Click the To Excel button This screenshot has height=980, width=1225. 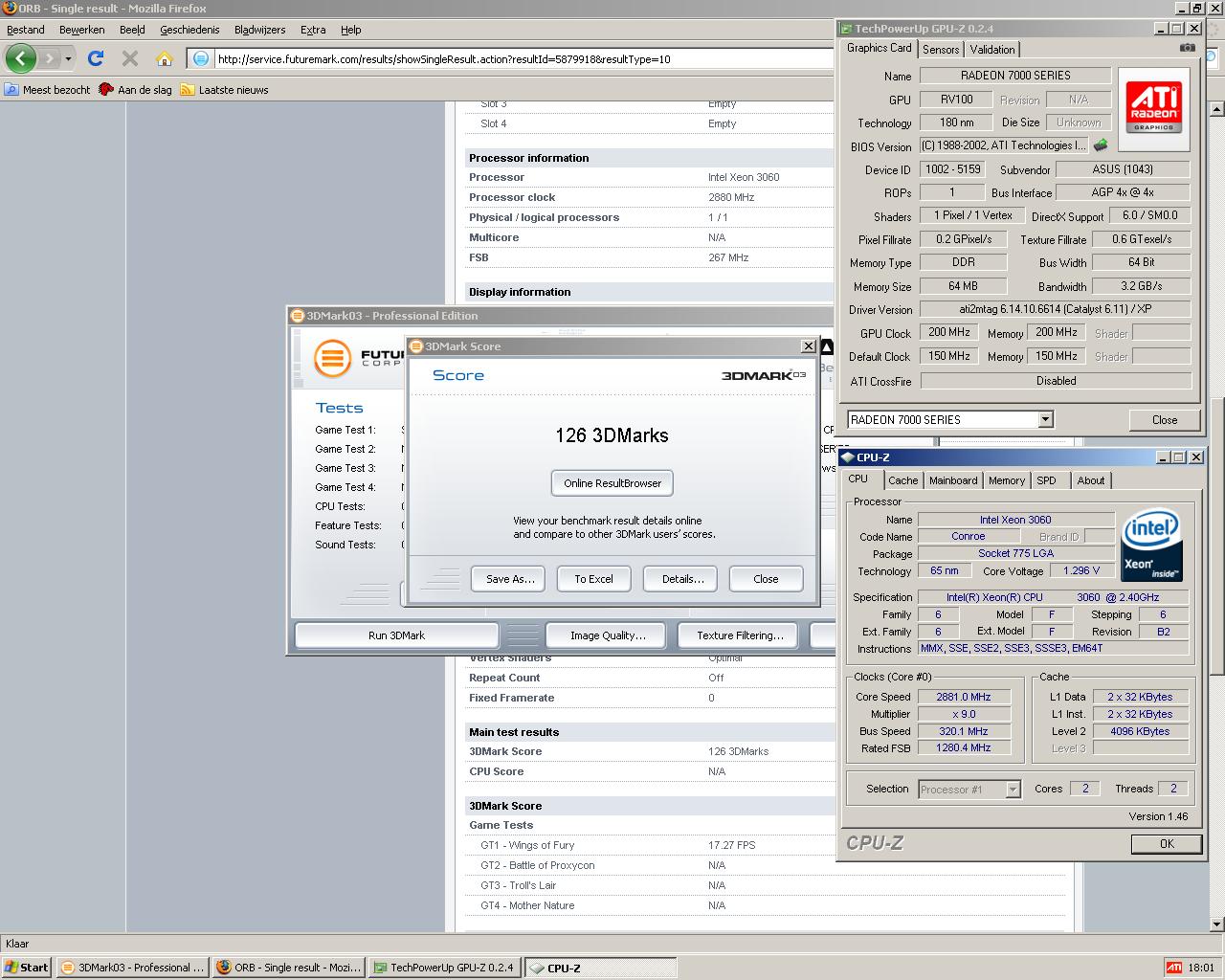coord(593,579)
